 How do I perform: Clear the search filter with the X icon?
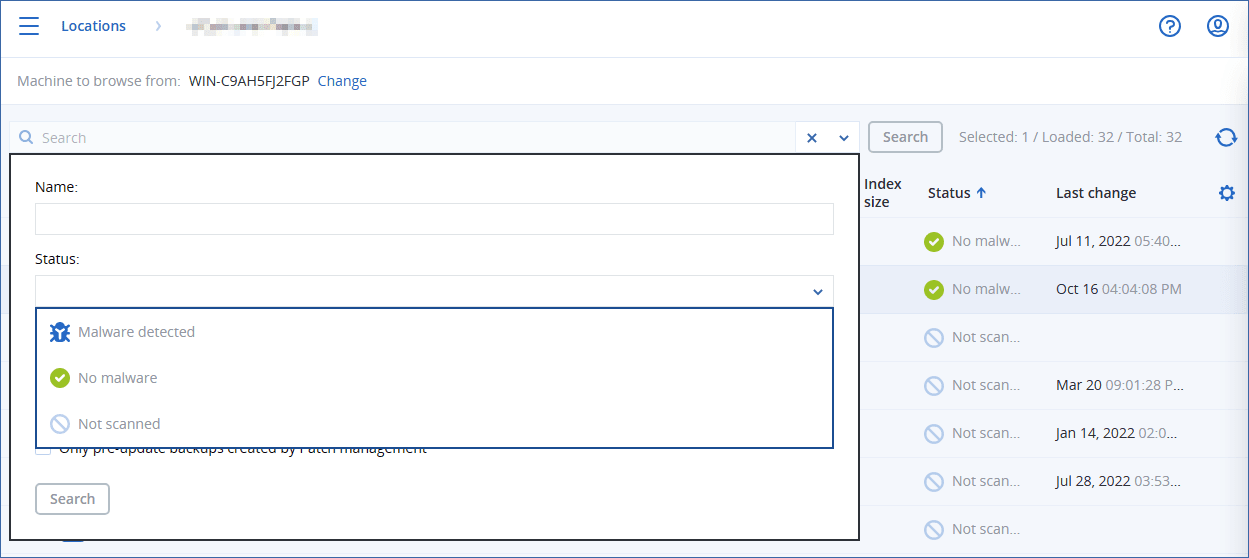click(812, 138)
